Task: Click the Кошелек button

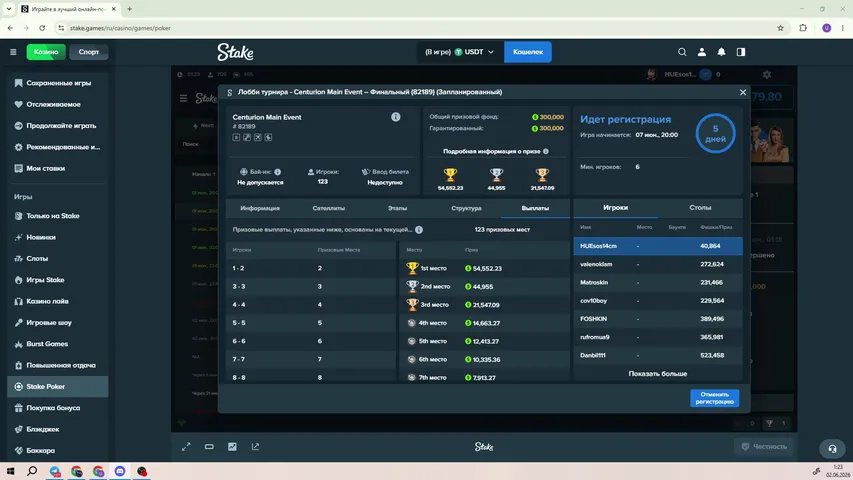Action: coord(528,52)
